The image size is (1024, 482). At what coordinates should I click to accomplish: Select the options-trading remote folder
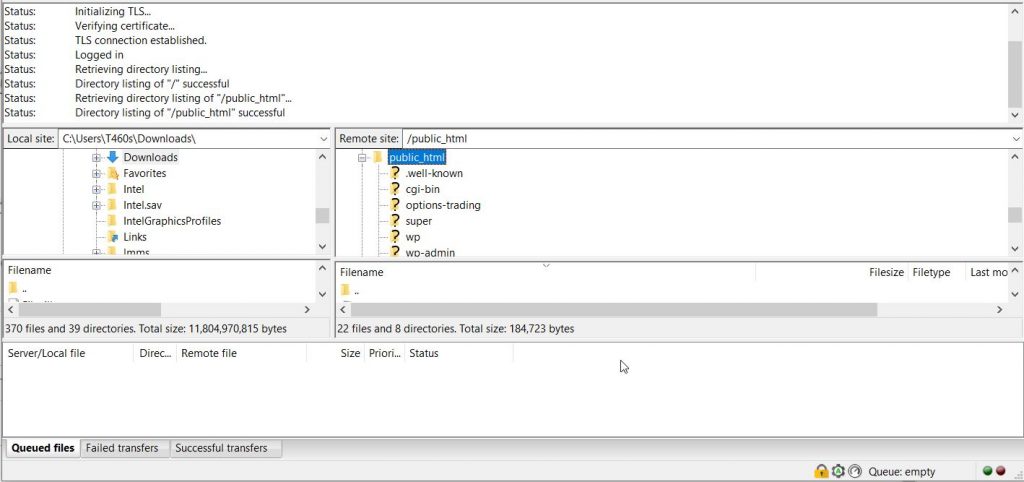point(443,205)
